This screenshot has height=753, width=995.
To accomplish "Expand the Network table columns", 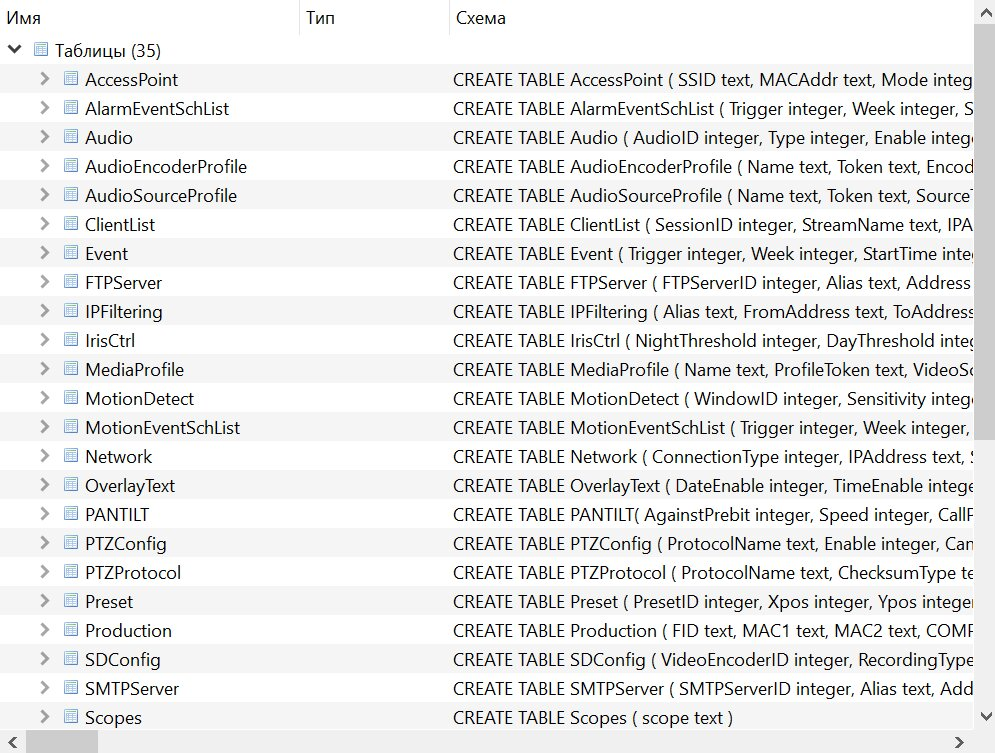I will pyautogui.click(x=44, y=456).
